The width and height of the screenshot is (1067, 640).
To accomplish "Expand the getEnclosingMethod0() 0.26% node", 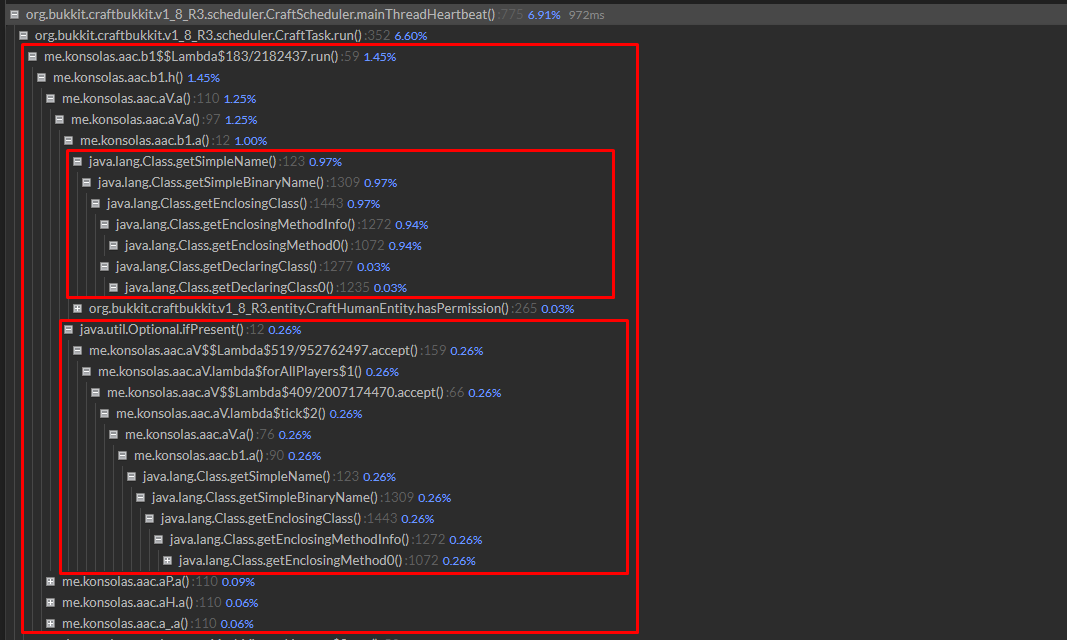I will point(167,561).
